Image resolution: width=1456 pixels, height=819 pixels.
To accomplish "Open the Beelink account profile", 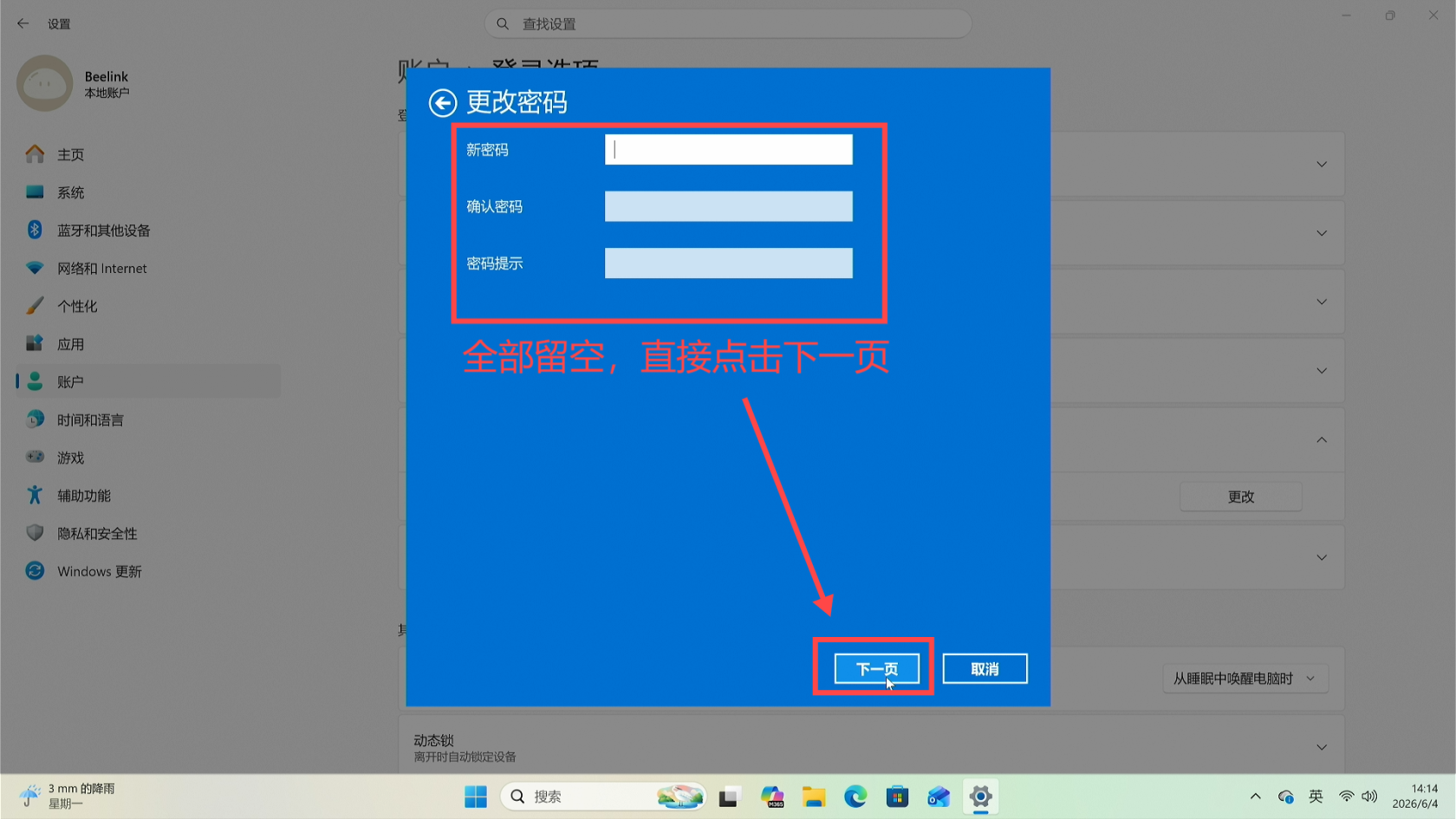I will click(74, 83).
